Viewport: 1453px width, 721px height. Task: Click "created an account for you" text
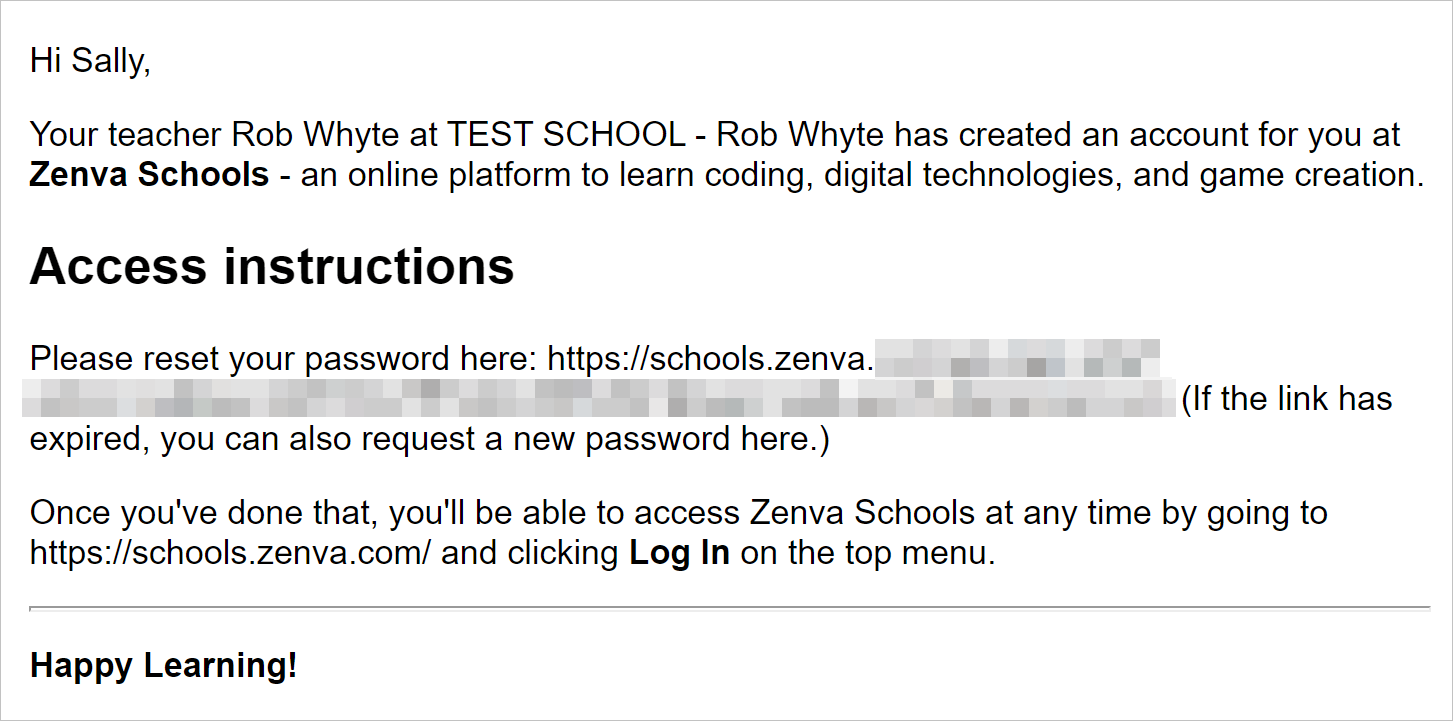1171,134
